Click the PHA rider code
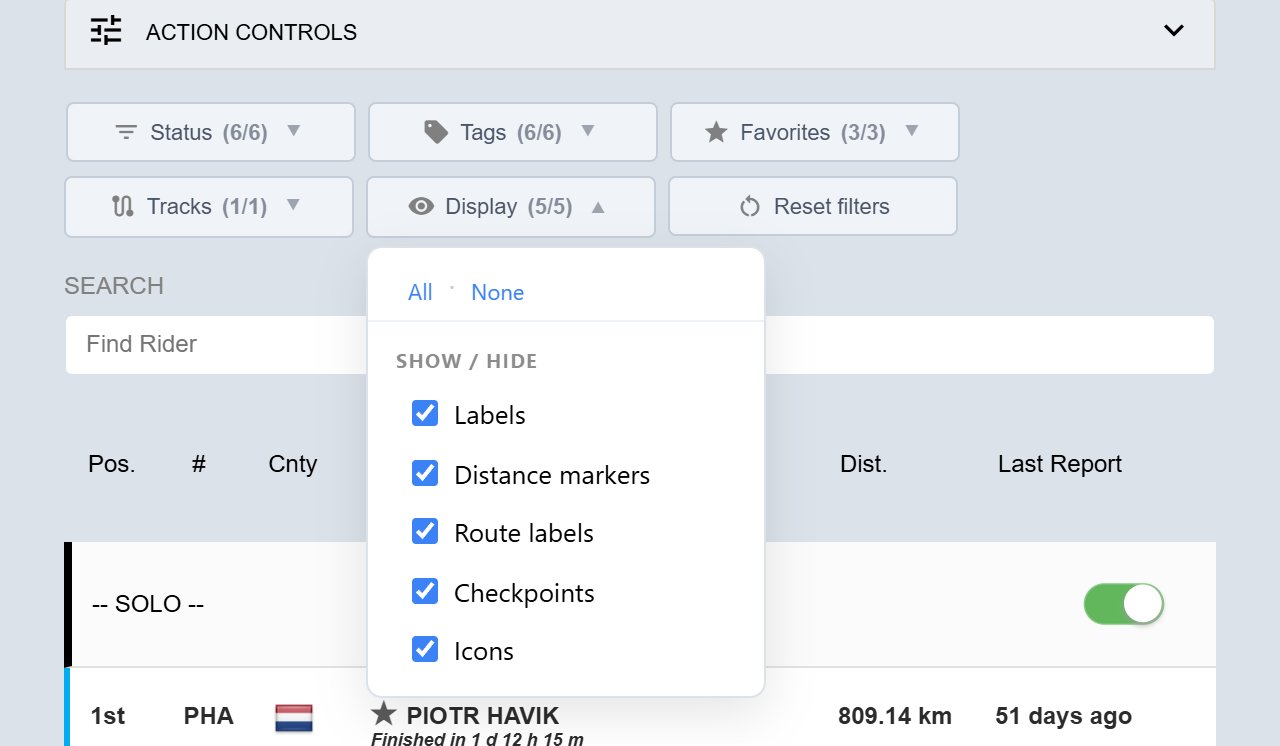Screen dimensions: 1280x746 [209, 716]
